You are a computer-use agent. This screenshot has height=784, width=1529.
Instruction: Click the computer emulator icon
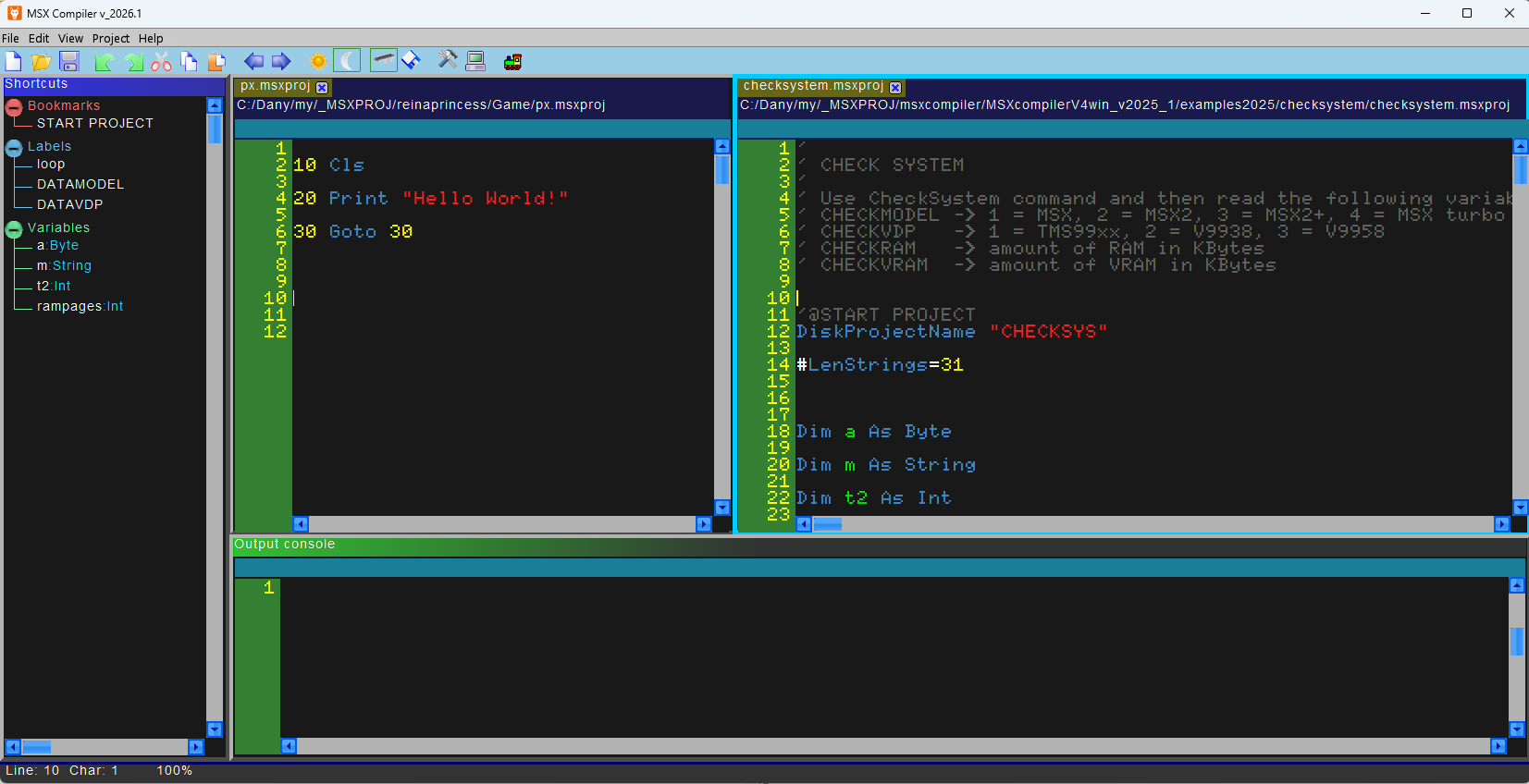(475, 61)
